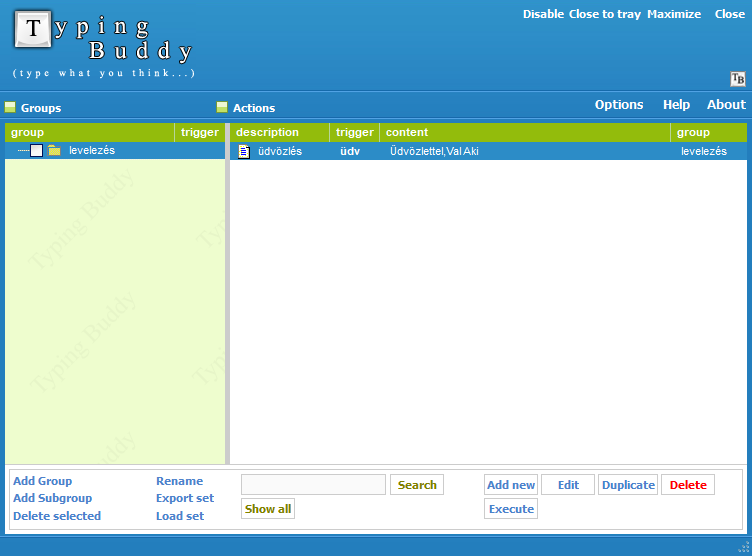The image size is (752, 556).
Task: Click the Add Subgroup link
Action: [x=52, y=498]
